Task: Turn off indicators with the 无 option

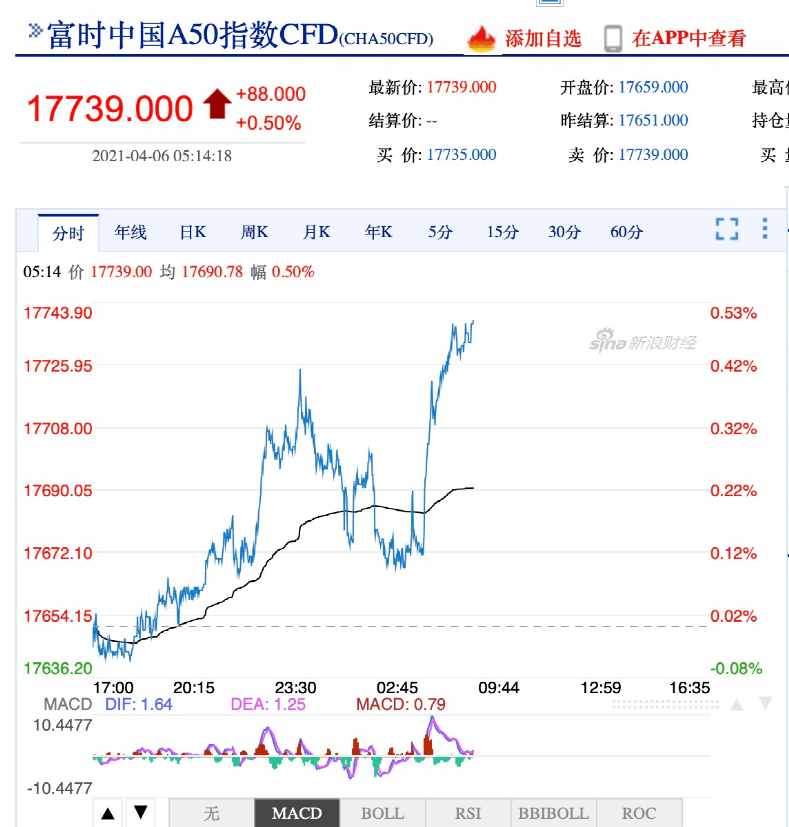Action: tap(211, 813)
